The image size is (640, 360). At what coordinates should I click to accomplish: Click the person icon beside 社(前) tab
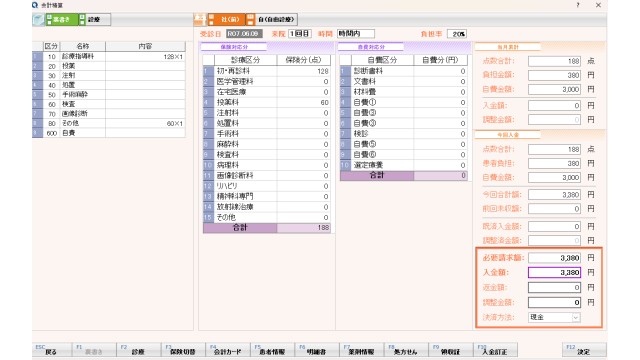[200, 19]
